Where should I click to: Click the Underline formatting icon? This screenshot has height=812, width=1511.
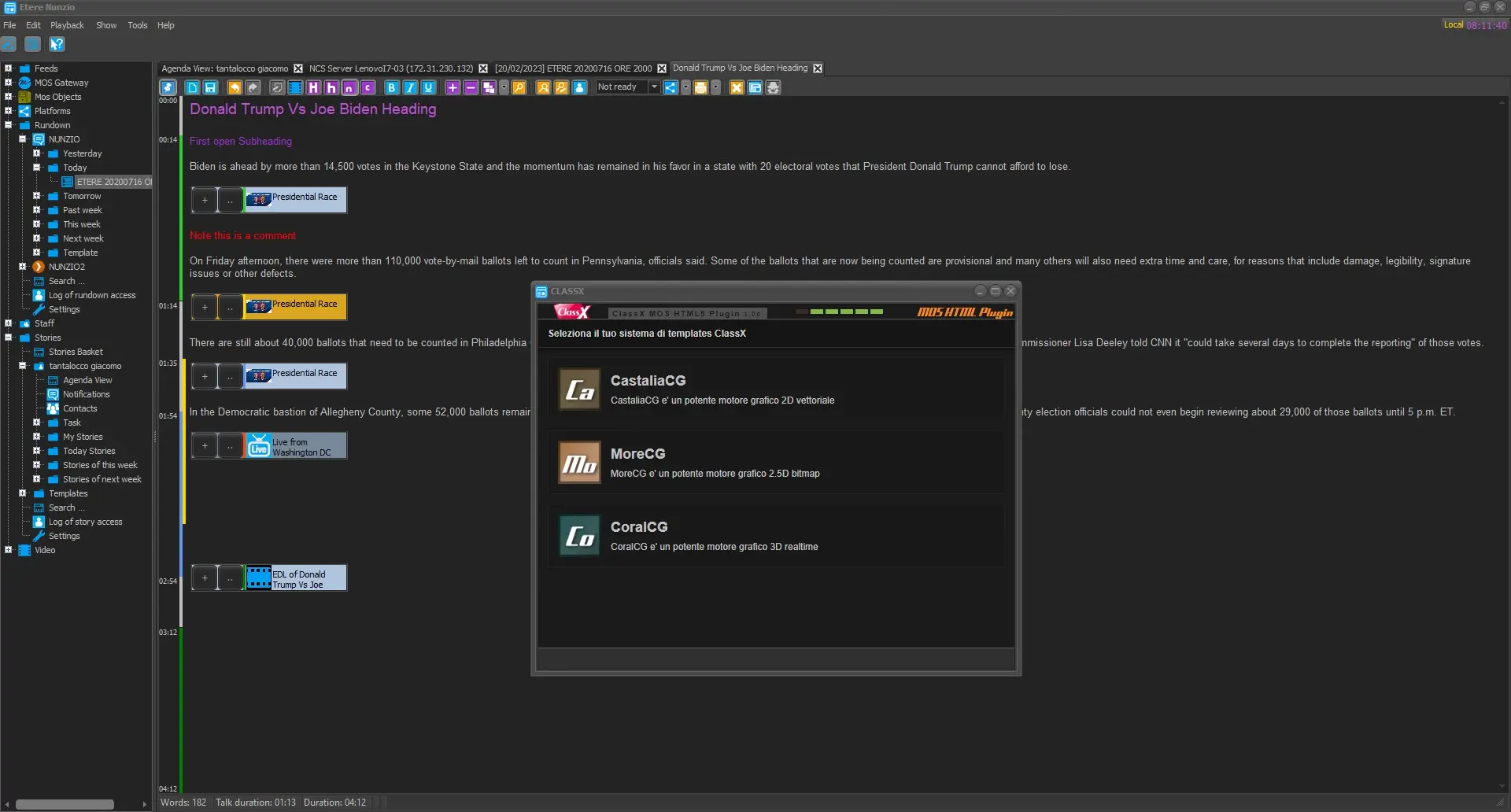point(428,87)
